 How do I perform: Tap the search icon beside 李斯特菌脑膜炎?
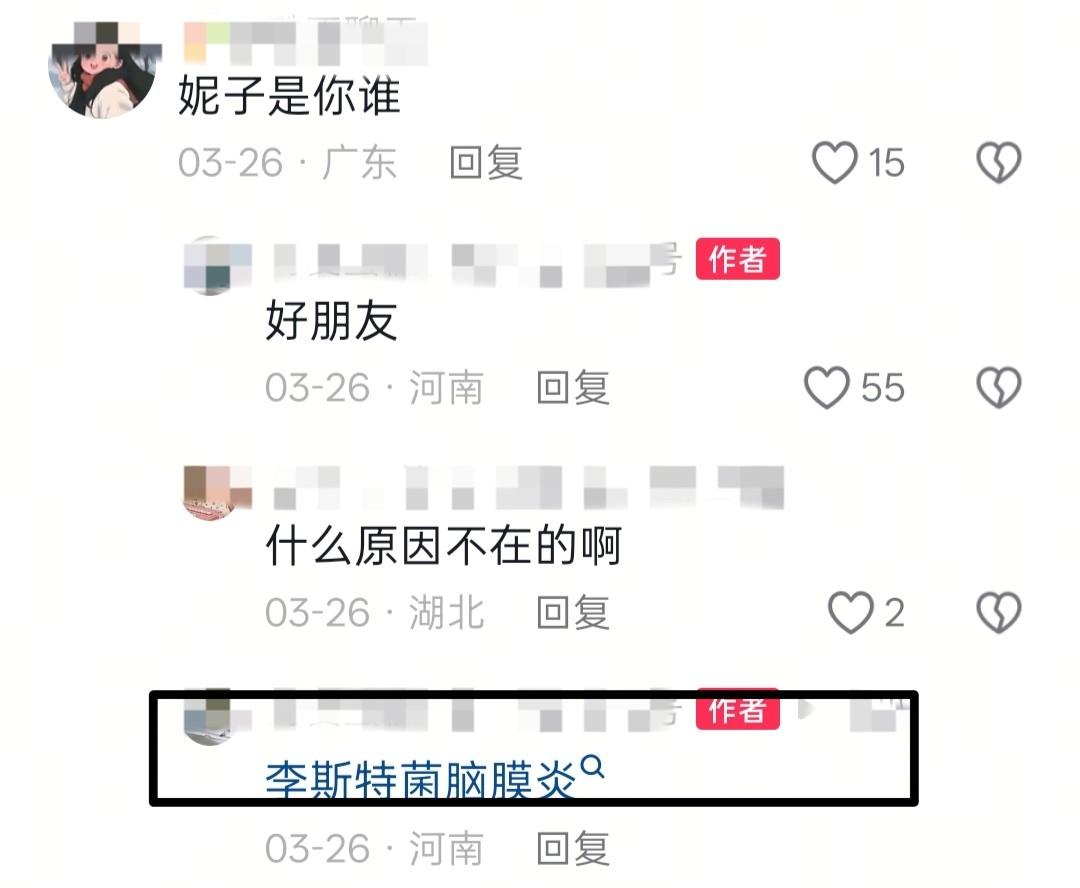pos(592,766)
